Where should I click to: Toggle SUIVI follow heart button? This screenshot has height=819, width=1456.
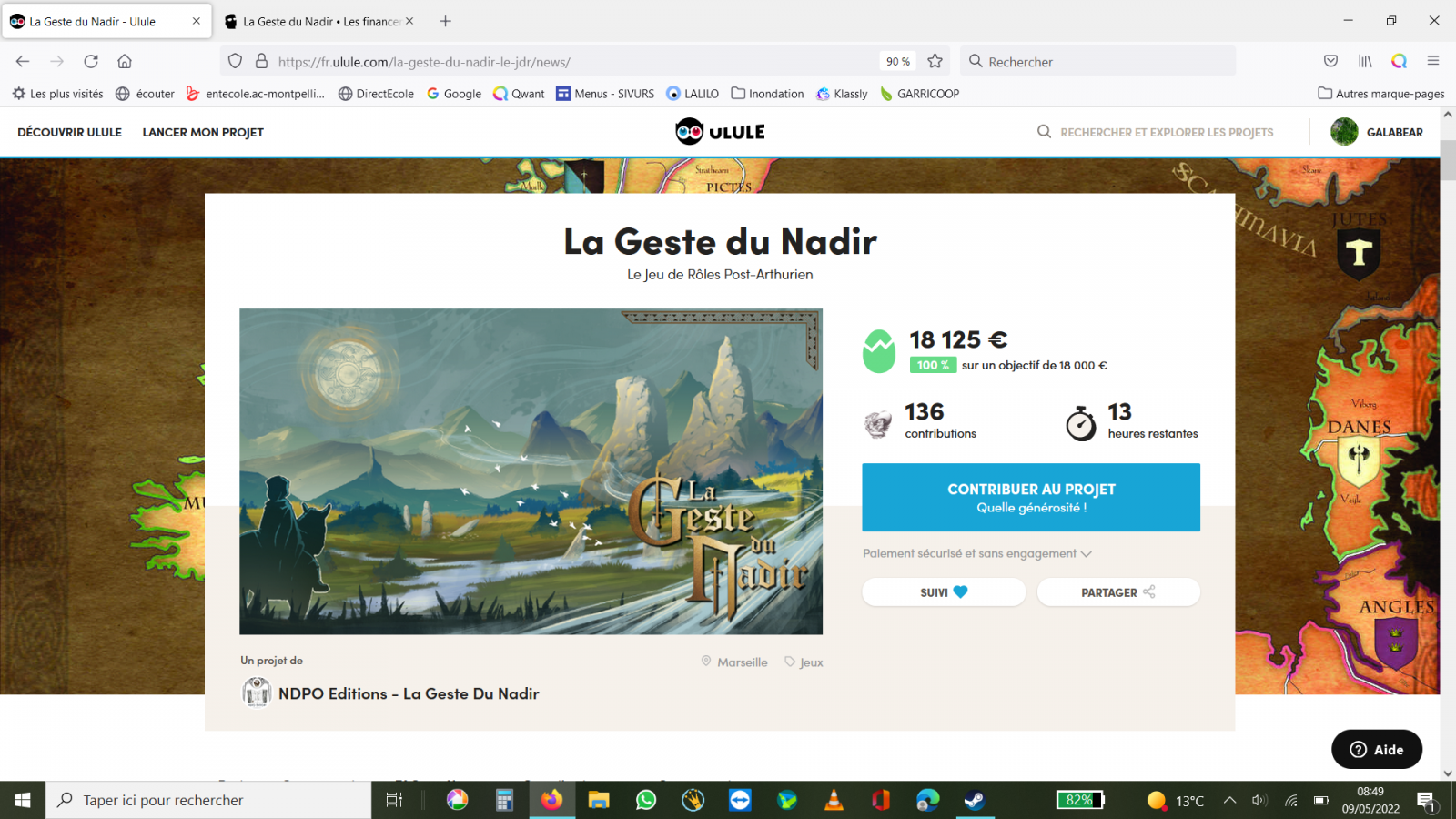coord(944,592)
